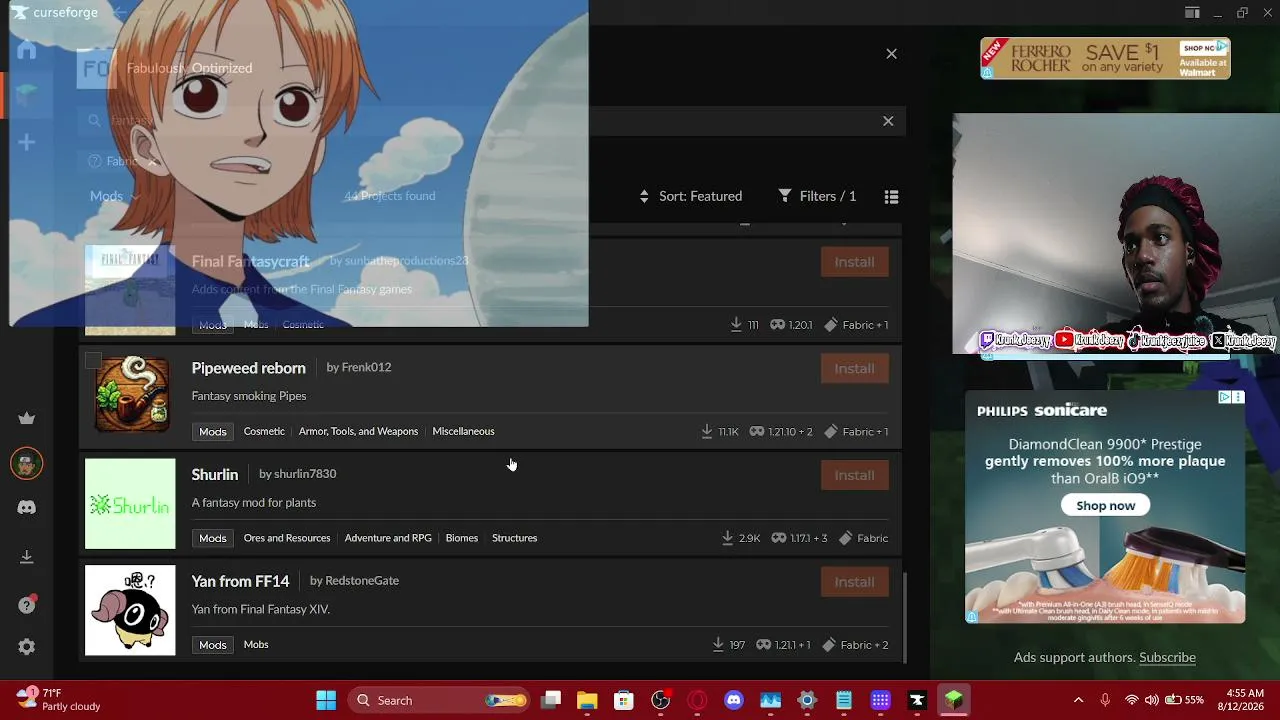This screenshot has width=1280, height=720.
Task: Toggle the CurseForge sidebar layout icon
Action: tap(1192, 13)
